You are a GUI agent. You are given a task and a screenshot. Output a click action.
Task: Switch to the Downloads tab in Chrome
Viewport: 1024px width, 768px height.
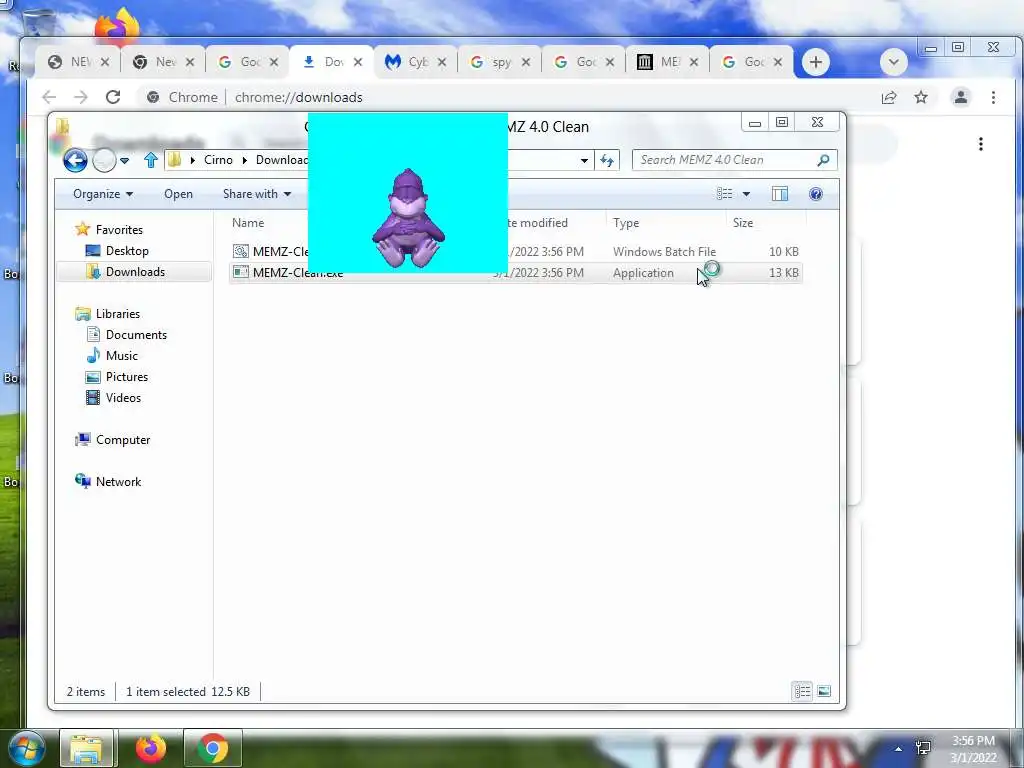[x=332, y=62]
